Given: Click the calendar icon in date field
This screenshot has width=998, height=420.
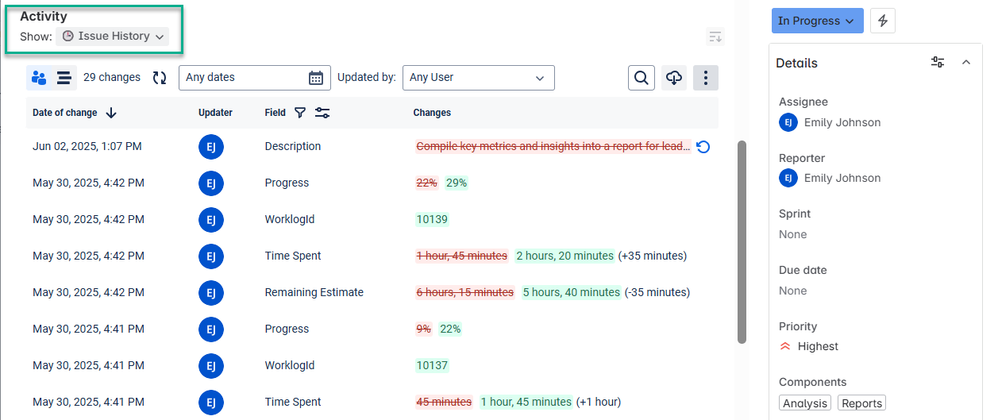Looking at the screenshot, I should click(x=316, y=78).
